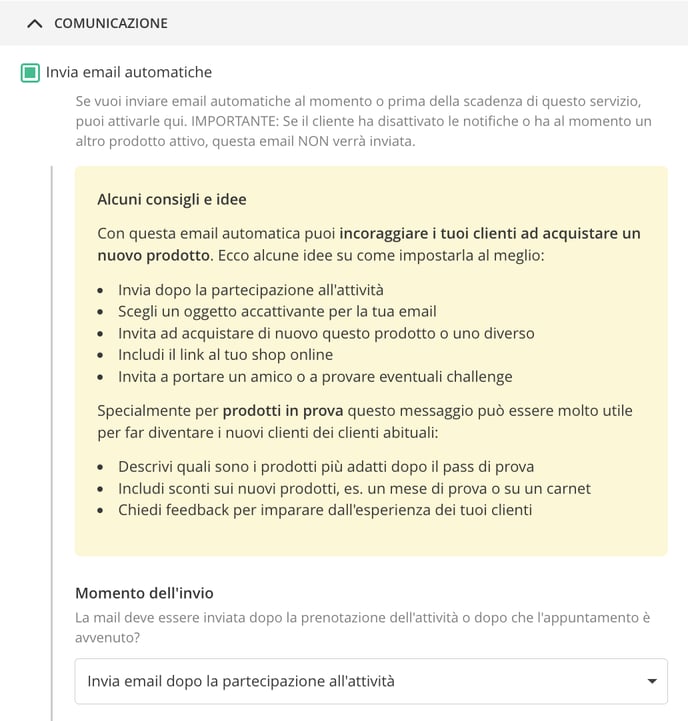Open the Momento dell'invio dropdown

[371, 681]
